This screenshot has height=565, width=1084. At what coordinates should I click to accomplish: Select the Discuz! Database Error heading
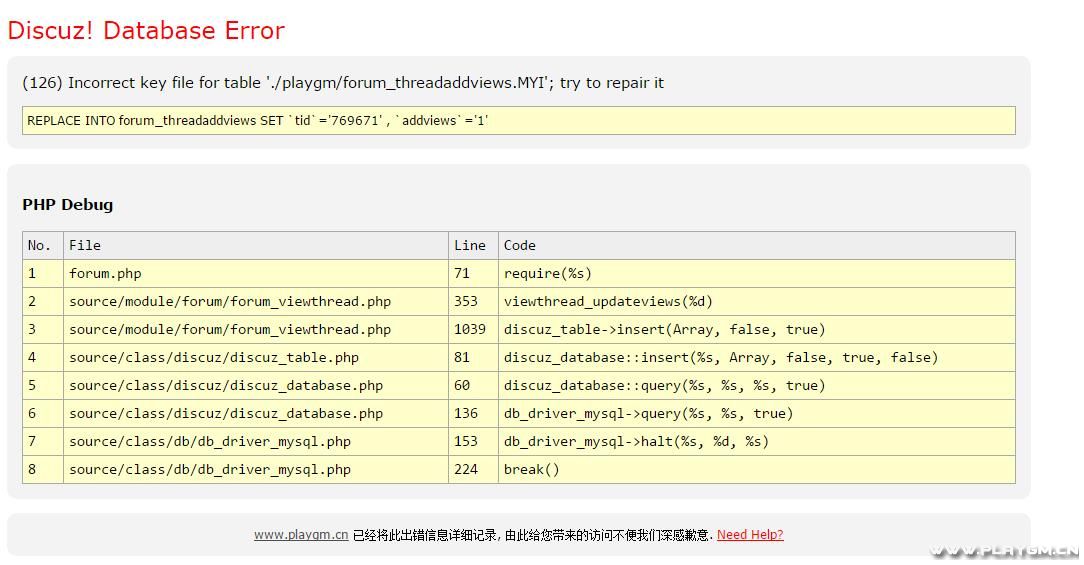coord(146,30)
